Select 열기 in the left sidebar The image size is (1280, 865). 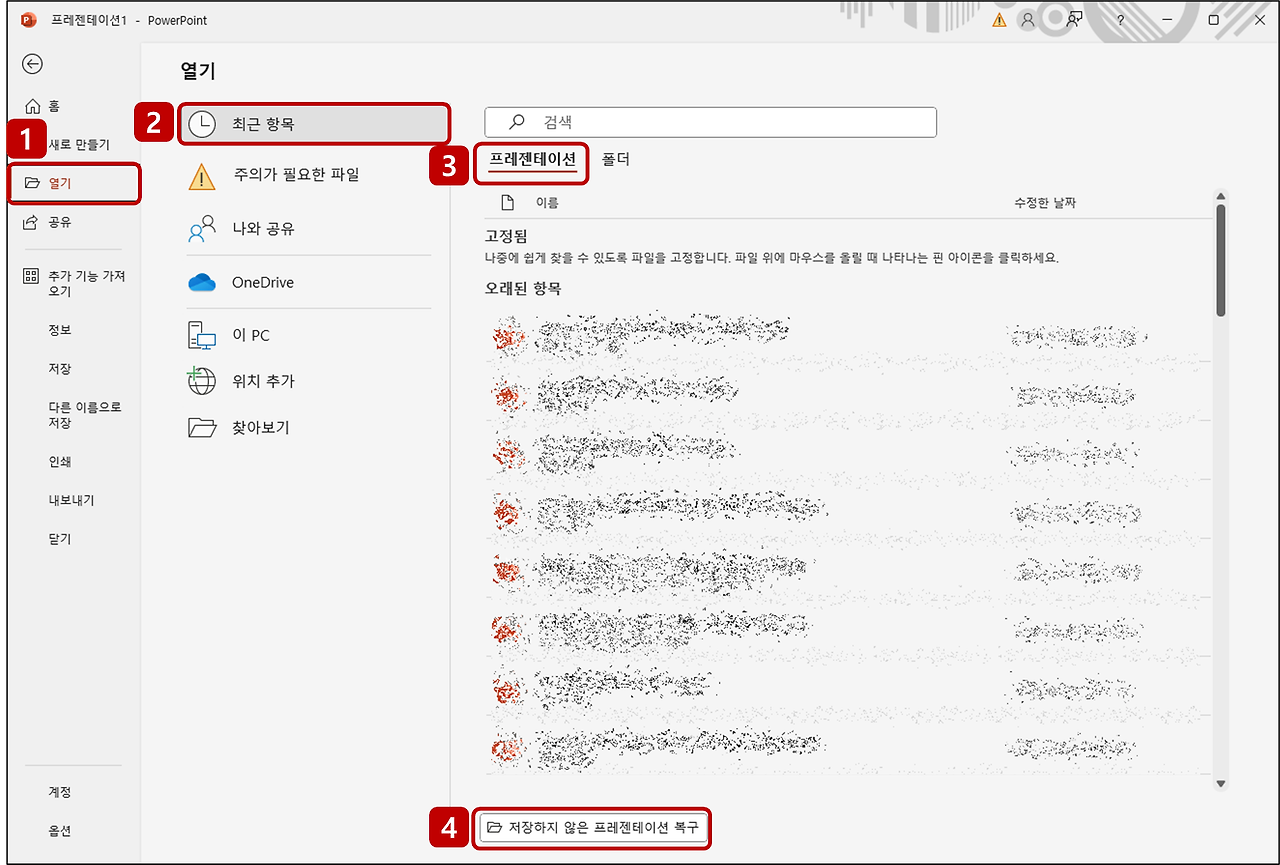click(75, 183)
